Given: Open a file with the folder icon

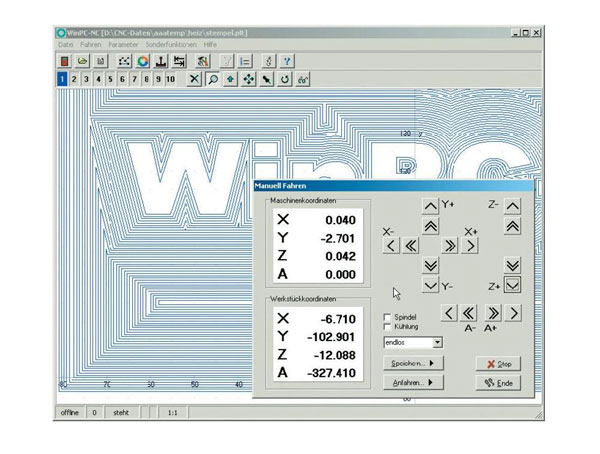Looking at the screenshot, I should [82, 61].
